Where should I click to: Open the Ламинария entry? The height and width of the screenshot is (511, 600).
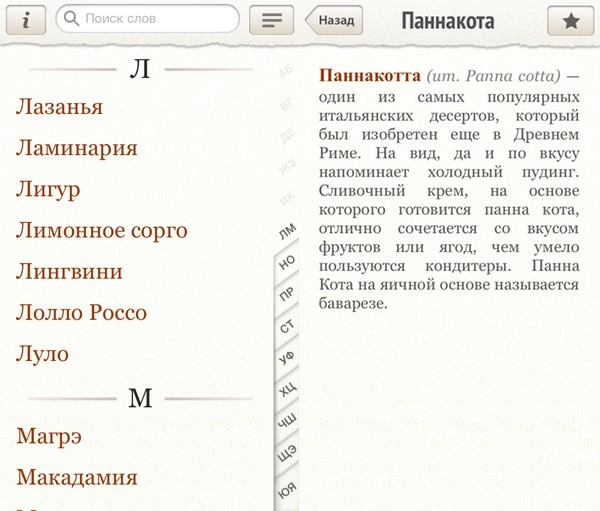[x=77, y=148]
